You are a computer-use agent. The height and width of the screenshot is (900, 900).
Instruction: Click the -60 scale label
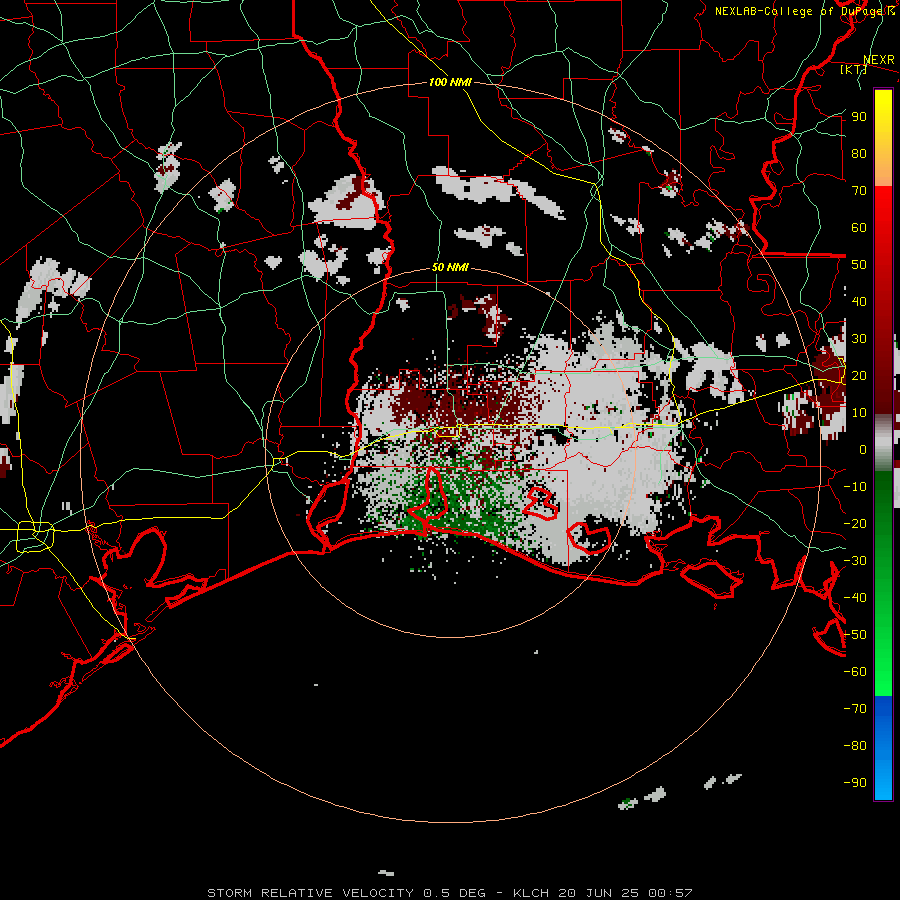[855, 672]
